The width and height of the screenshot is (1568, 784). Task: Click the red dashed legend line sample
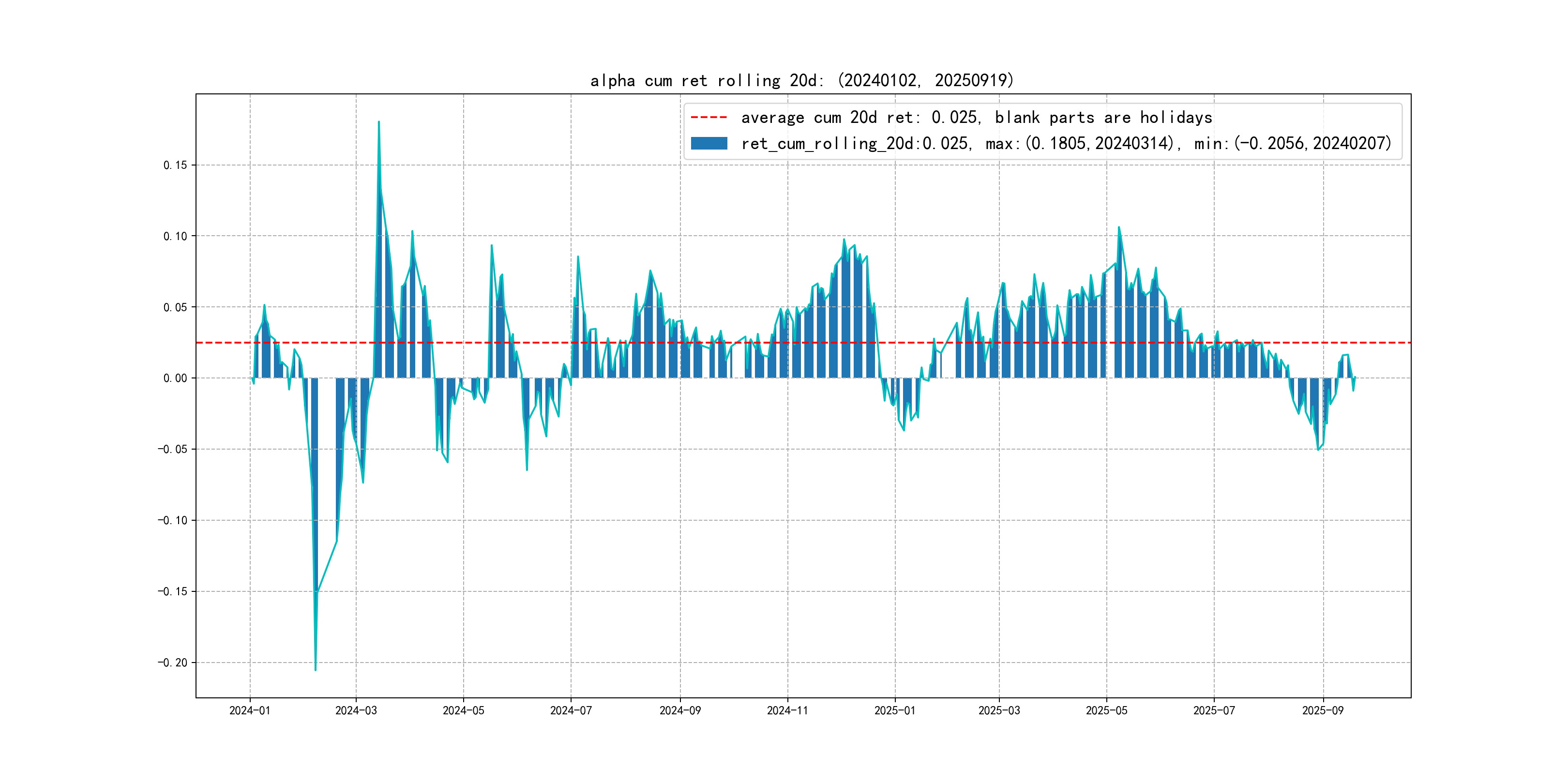[x=709, y=118]
